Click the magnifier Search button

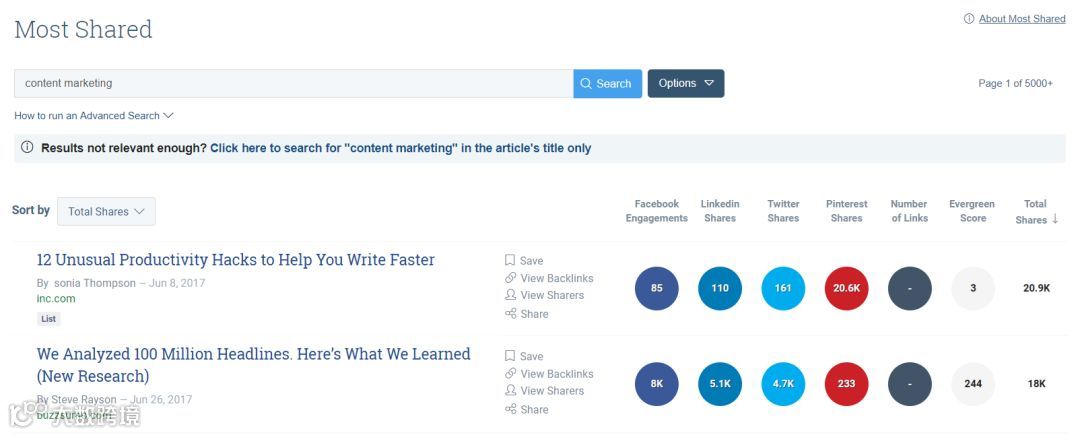tap(607, 84)
